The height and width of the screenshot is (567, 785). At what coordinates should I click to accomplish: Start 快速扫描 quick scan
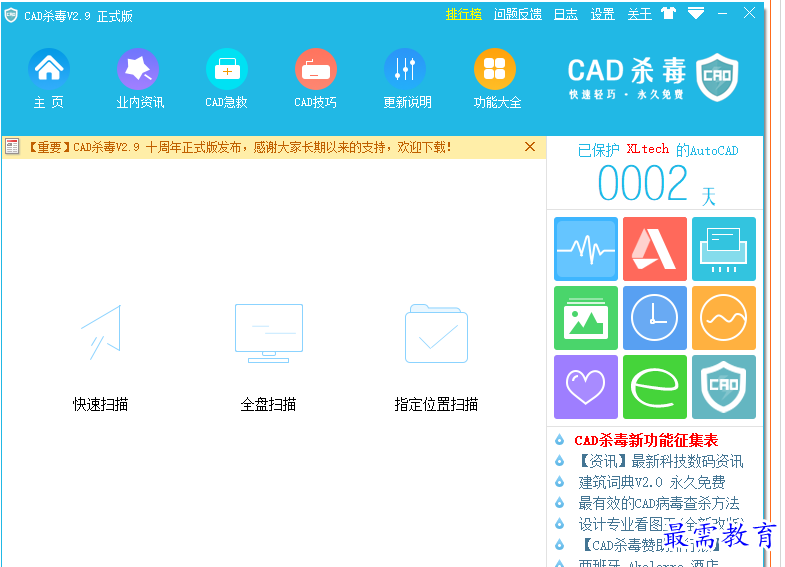point(101,358)
